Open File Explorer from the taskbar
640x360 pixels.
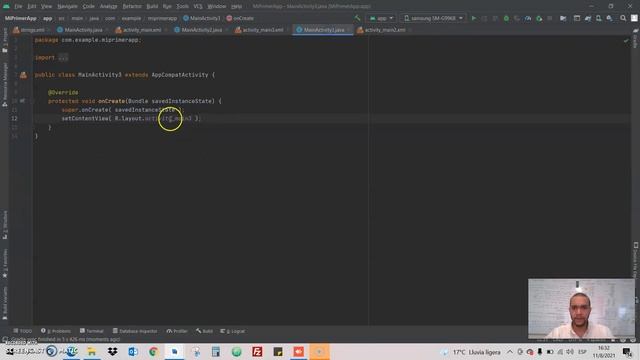click(91, 351)
